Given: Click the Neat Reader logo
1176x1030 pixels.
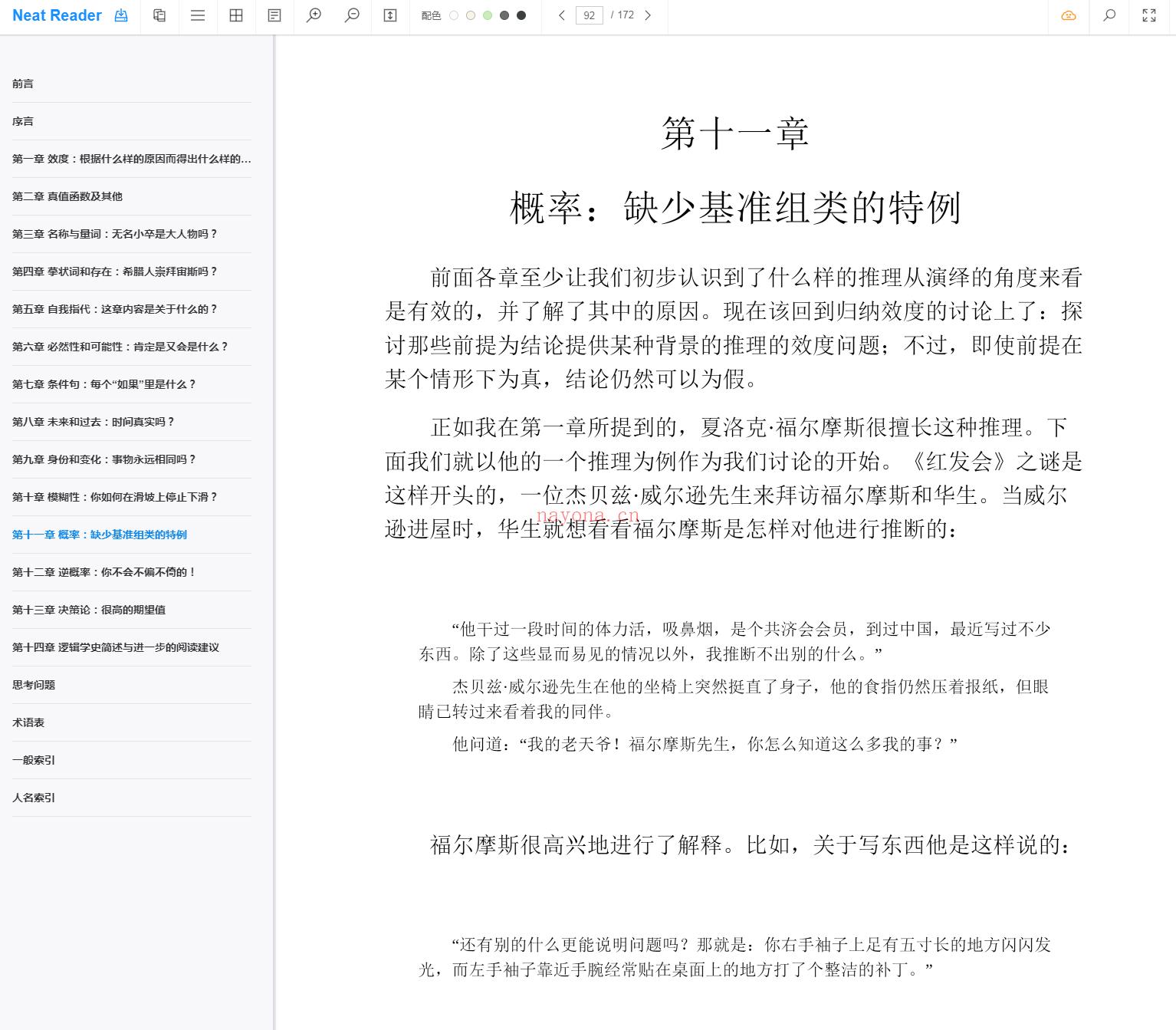Looking at the screenshot, I should click(x=57, y=15).
